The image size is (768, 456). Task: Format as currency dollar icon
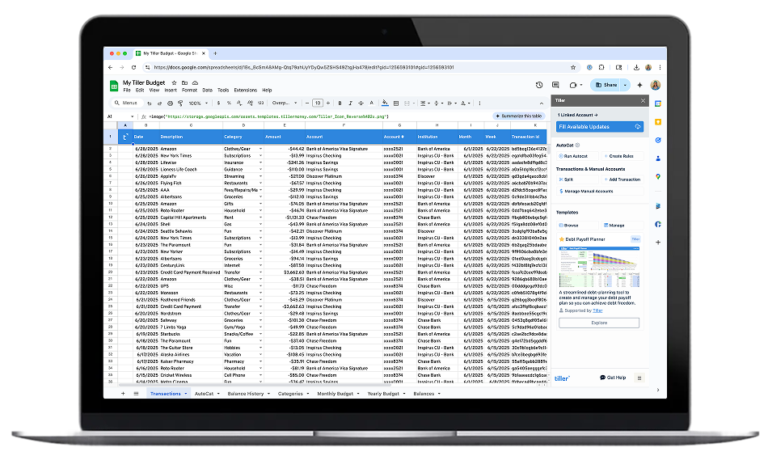[x=218, y=103]
